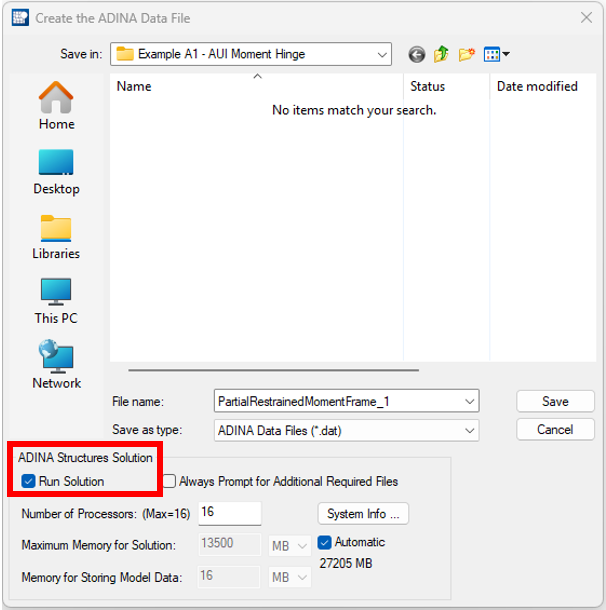Viewport: 606px width, 610px height.
Task: Go up one folder level
Action: point(441,54)
